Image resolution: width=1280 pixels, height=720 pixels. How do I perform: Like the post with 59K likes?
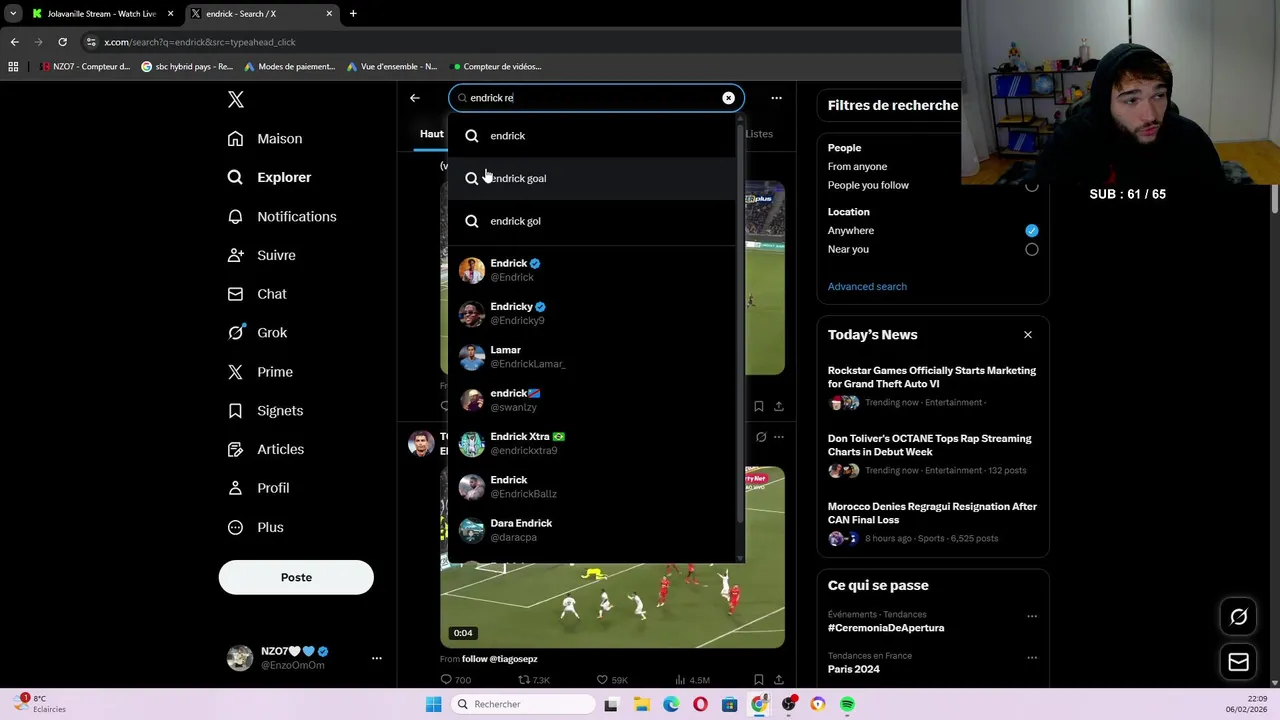click(x=612, y=680)
